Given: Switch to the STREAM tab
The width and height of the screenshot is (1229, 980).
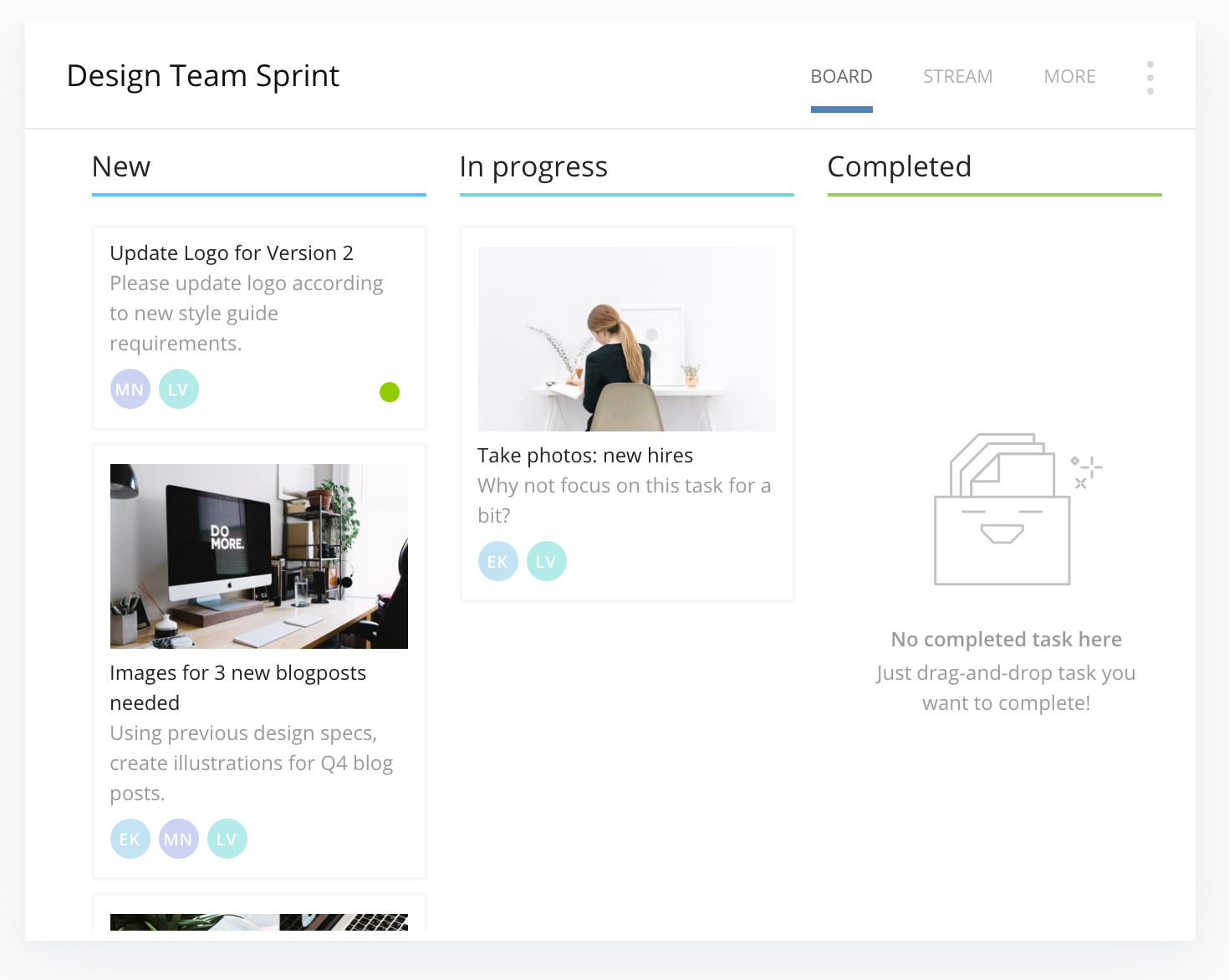Looking at the screenshot, I should tap(958, 77).
